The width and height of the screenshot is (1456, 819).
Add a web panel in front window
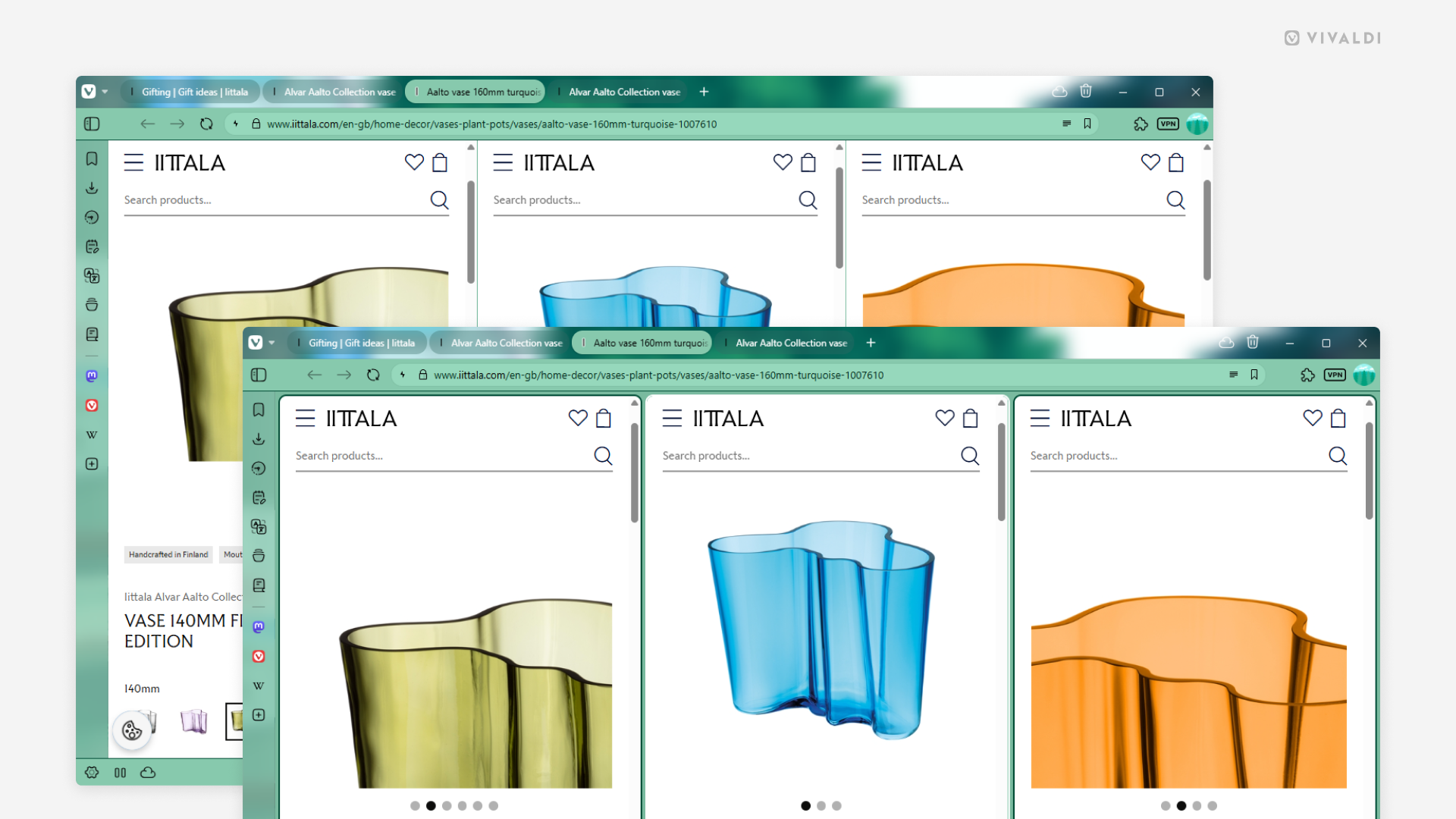click(259, 715)
